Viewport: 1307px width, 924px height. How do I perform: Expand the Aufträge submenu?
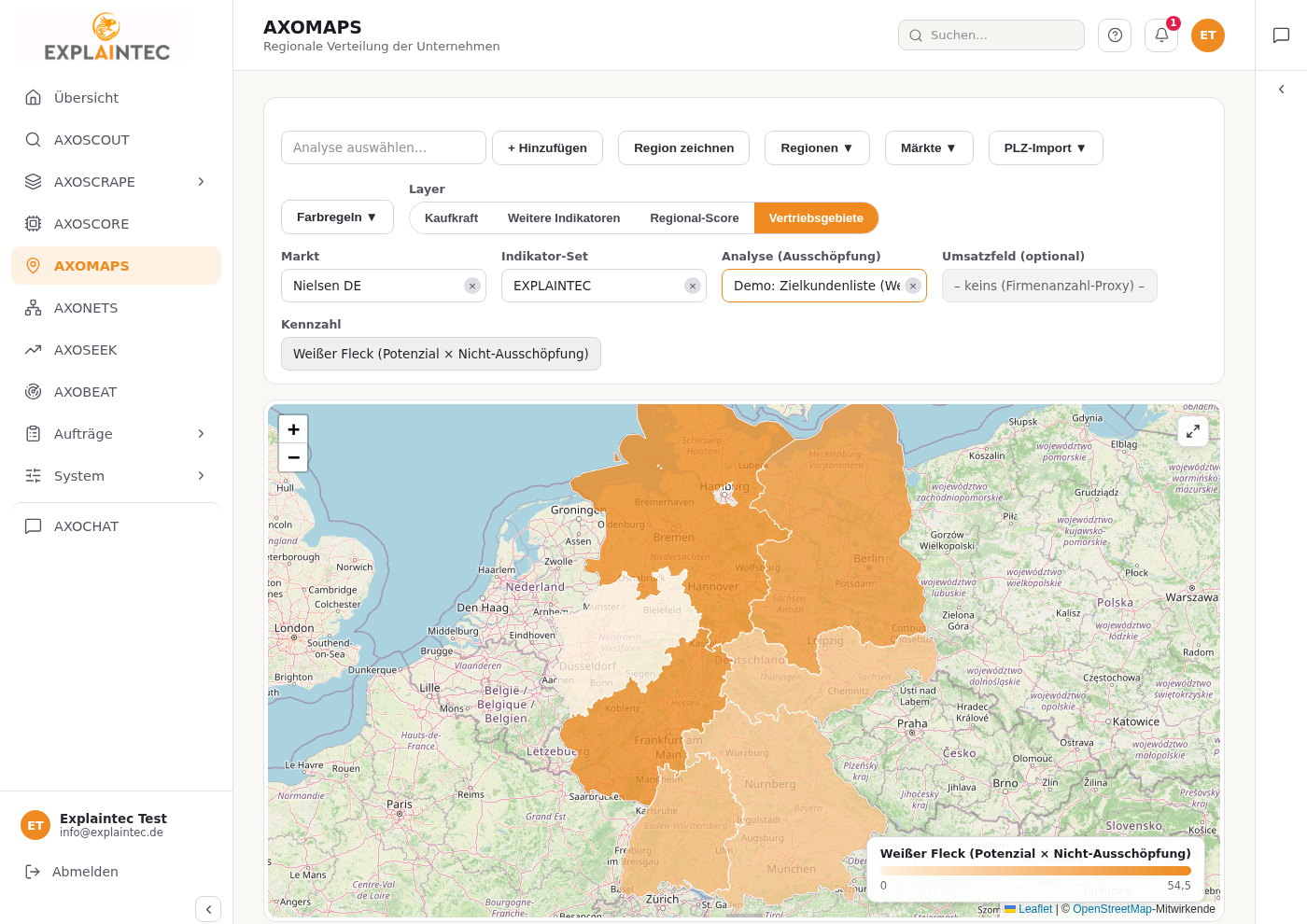(x=201, y=434)
